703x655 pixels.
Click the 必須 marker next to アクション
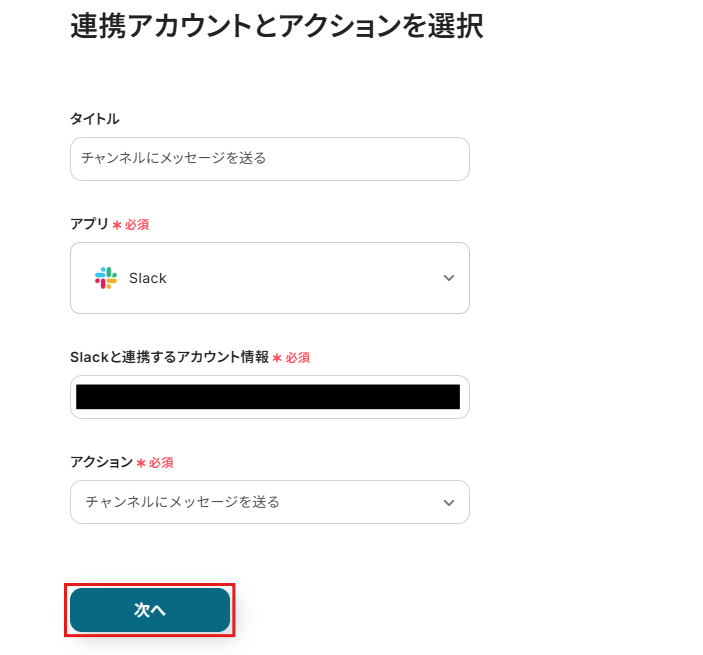[x=161, y=463]
